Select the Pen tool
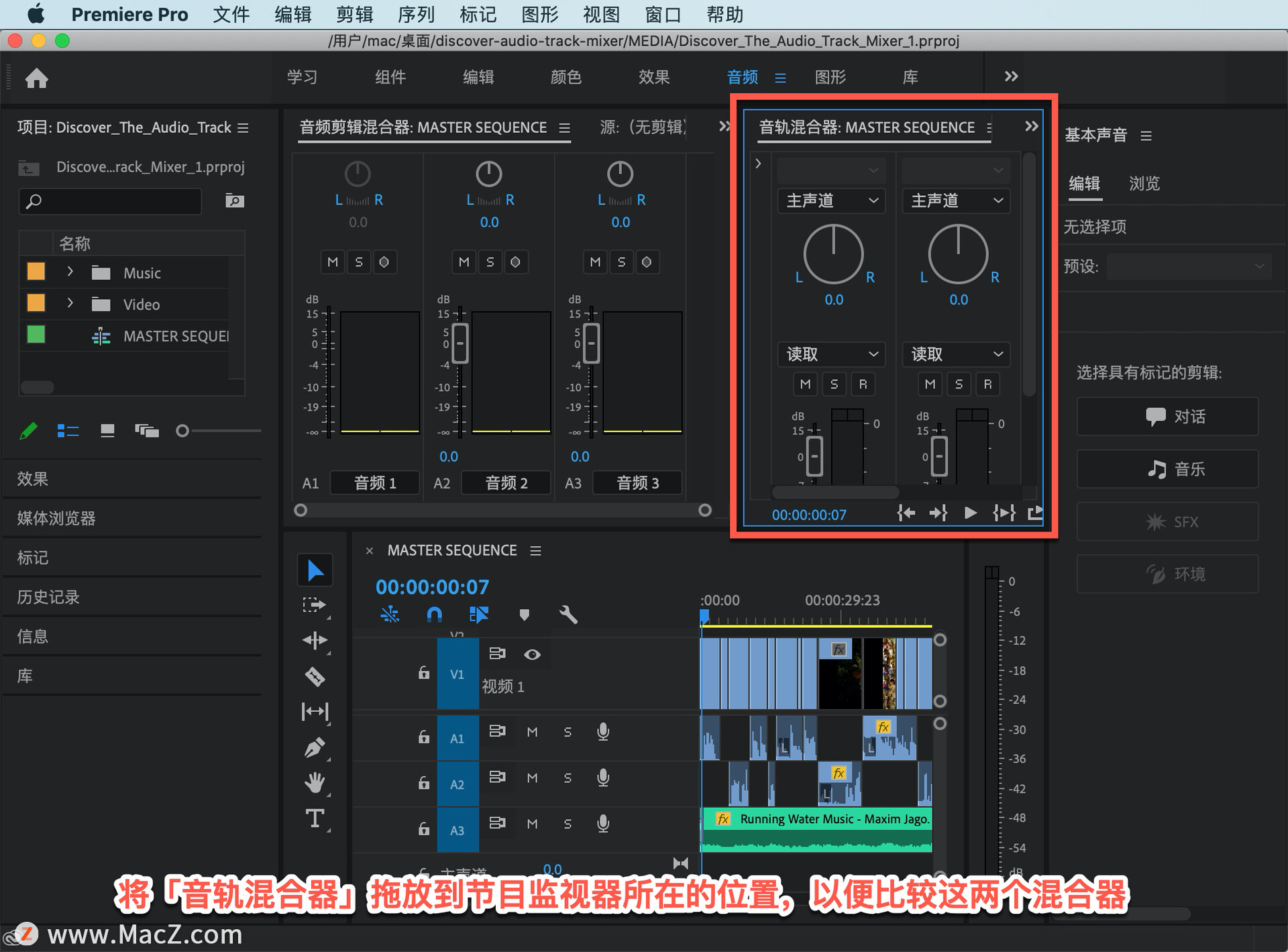The image size is (1288, 952). 315,747
